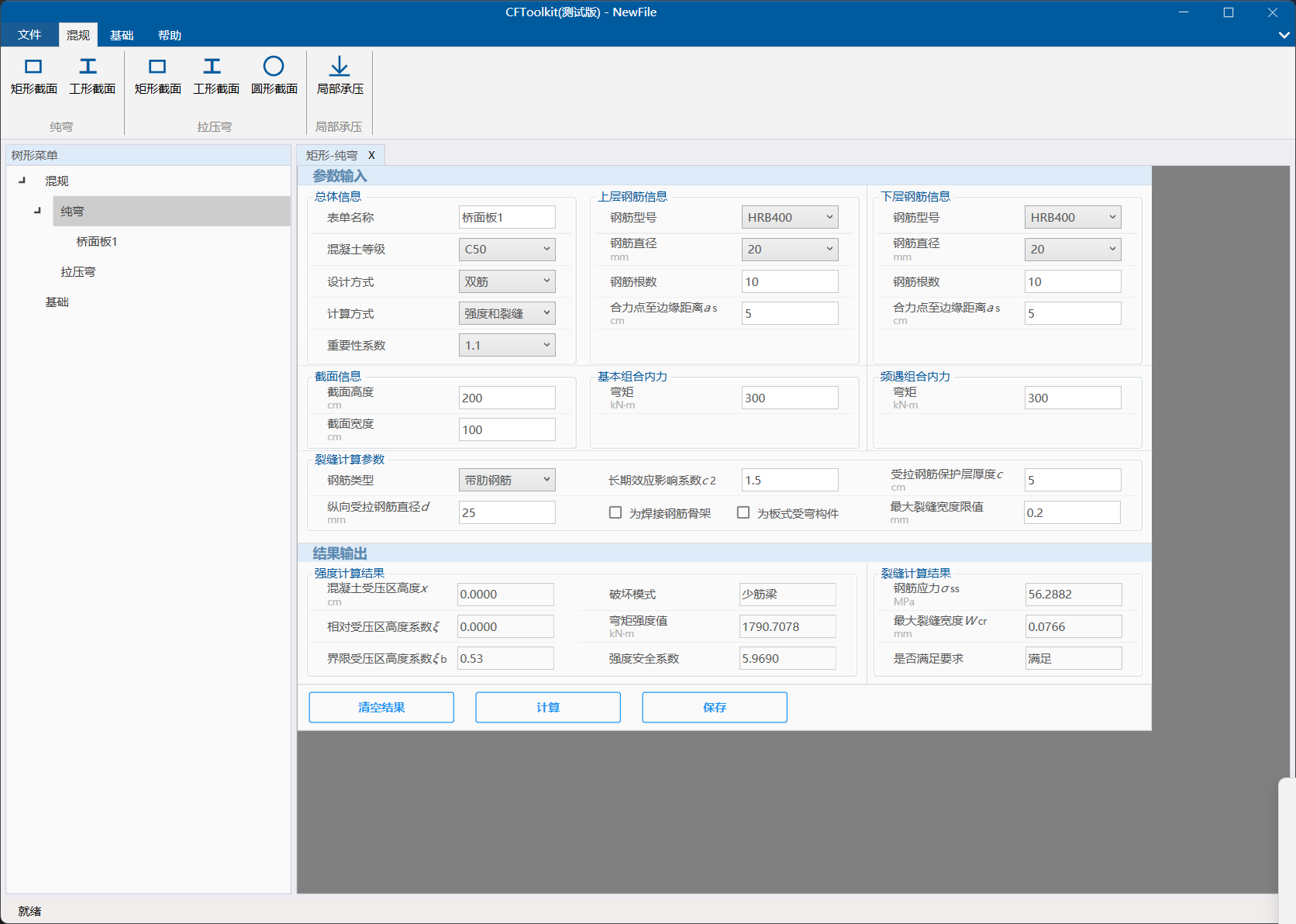Open the local bearing (局部承压) tool
Image resolution: width=1296 pixels, height=924 pixels.
click(x=339, y=75)
